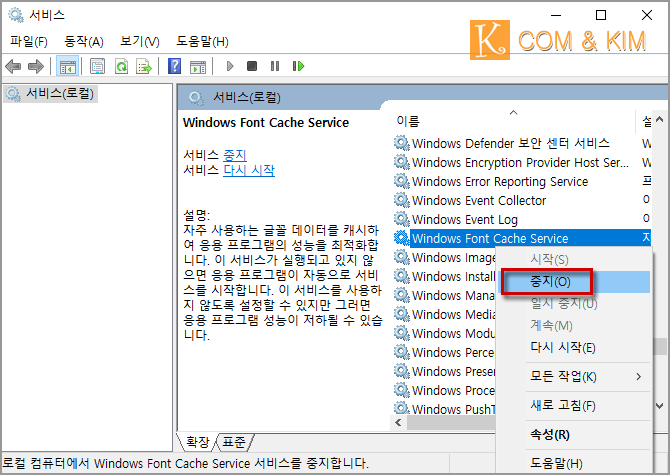Click the Back arrow toolbar icon
The image size is (670, 475).
13,66
